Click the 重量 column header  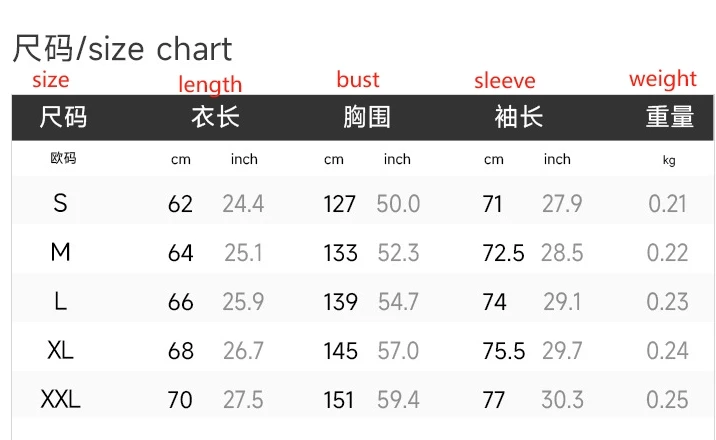[669, 118]
